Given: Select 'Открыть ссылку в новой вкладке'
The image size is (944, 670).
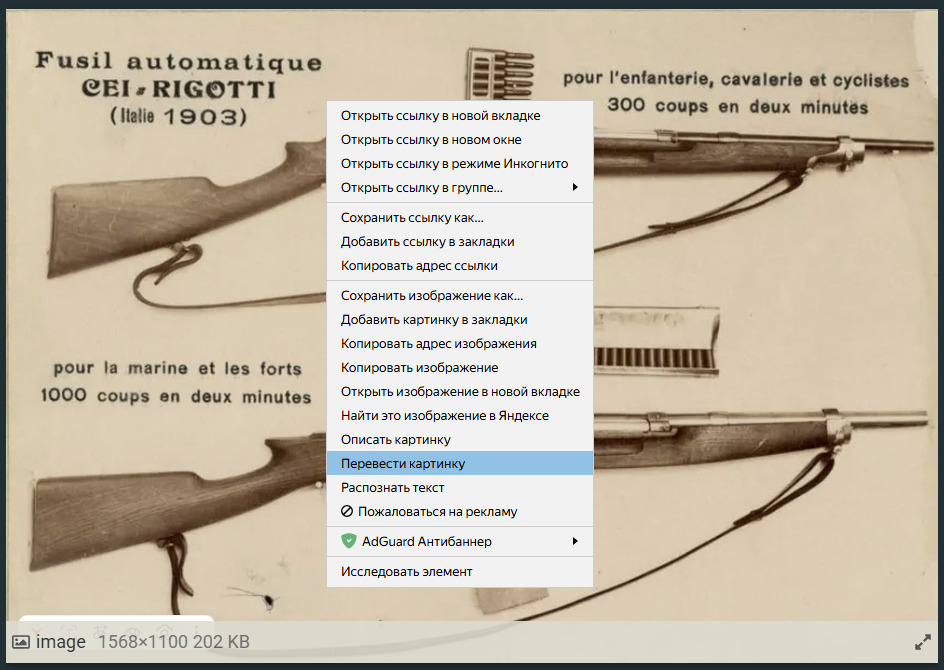Looking at the screenshot, I should tap(440, 116).
